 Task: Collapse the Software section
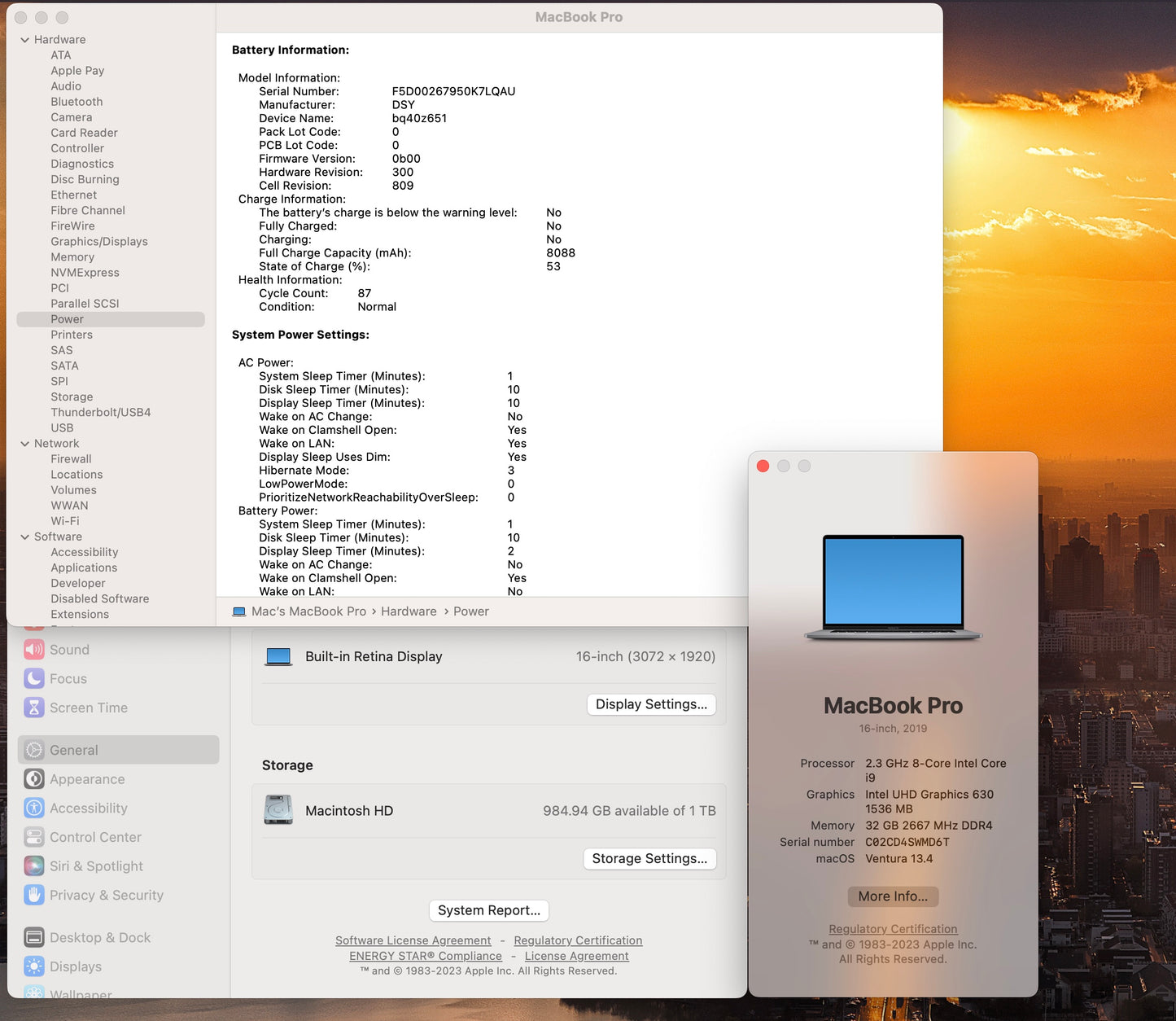tap(24, 537)
